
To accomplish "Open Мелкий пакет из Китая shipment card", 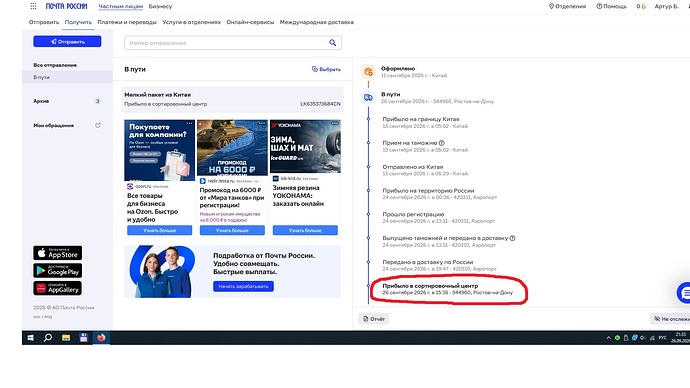I will pos(232,99).
